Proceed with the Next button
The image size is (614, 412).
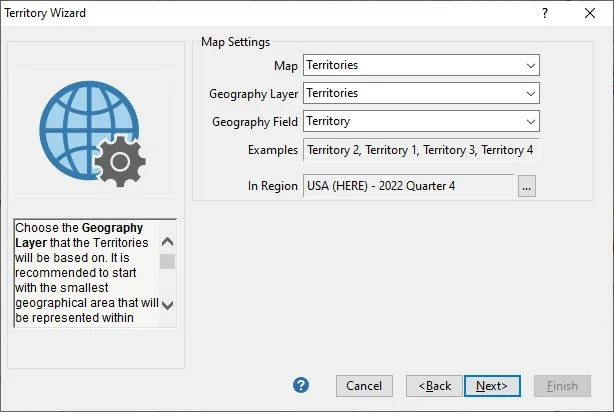pos(491,386)
